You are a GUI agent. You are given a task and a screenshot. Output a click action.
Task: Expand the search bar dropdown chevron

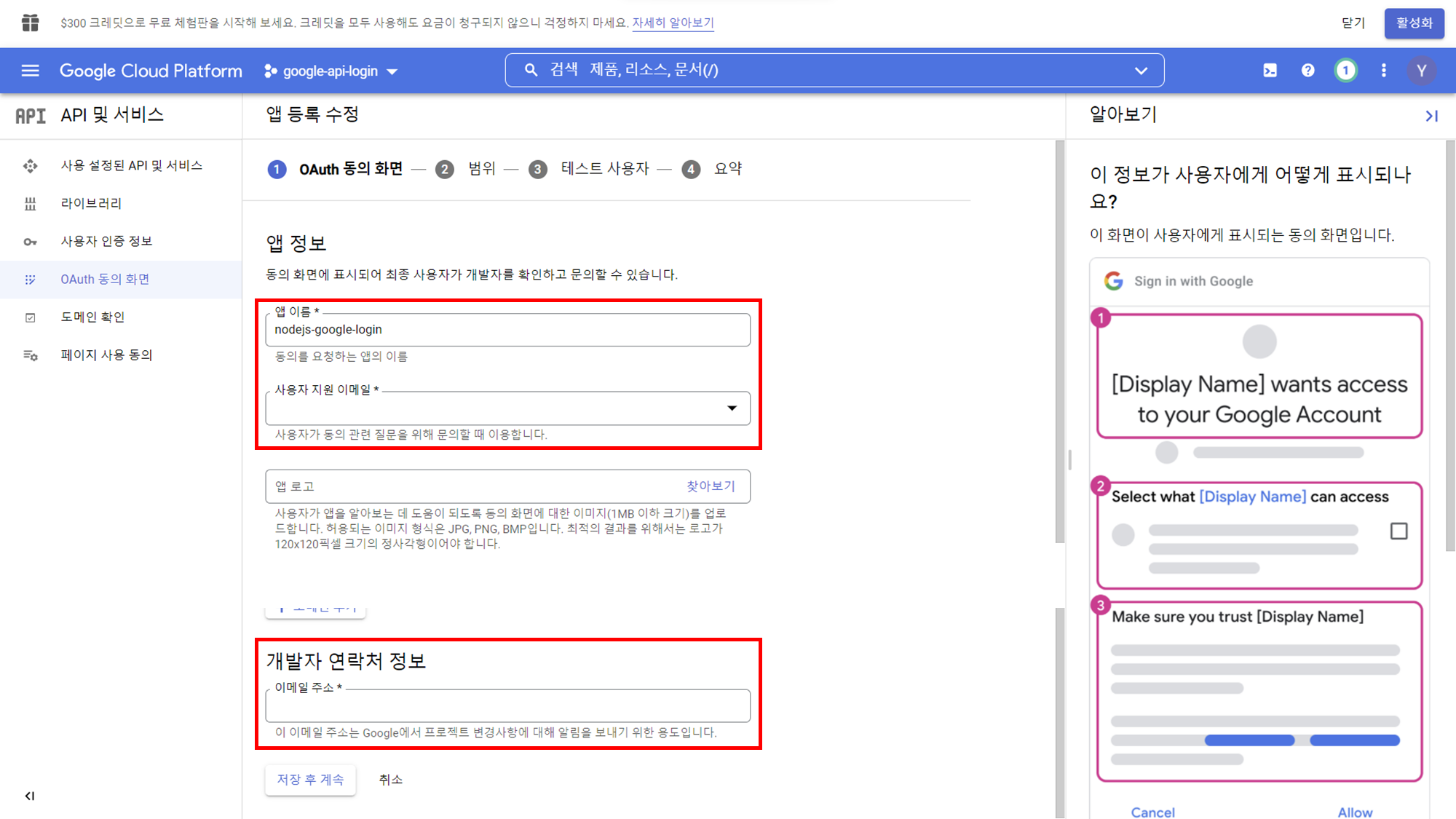(x=1141, y=71)
